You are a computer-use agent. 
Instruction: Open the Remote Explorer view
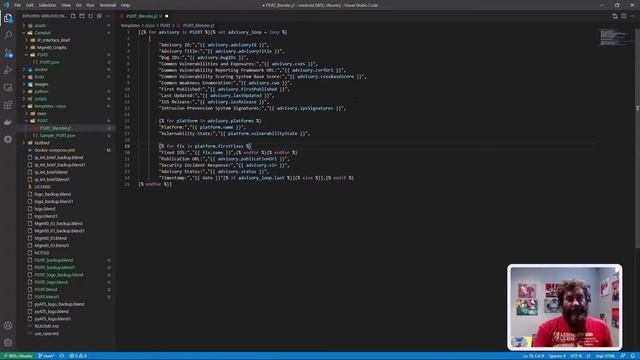(x=8, y=88)
